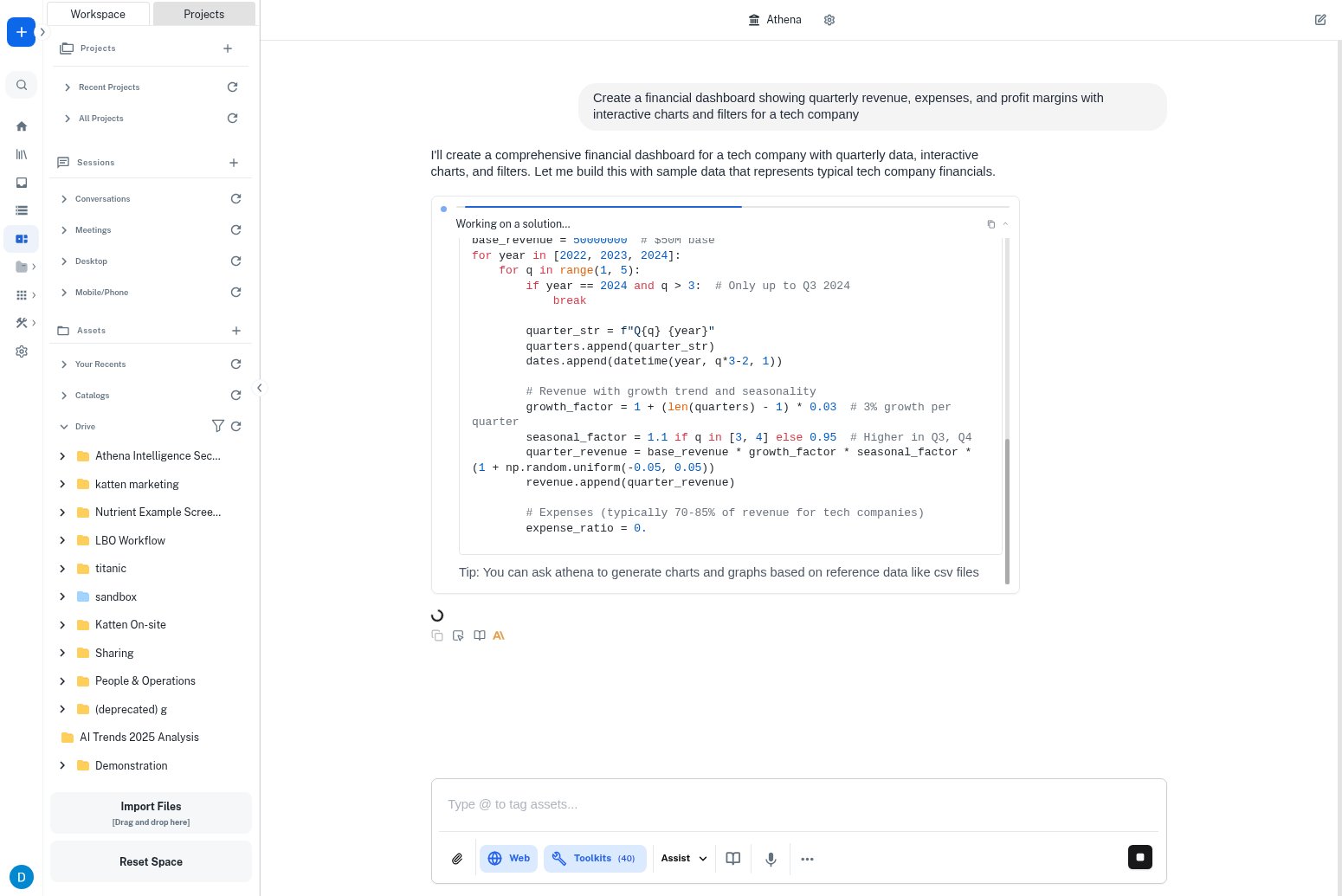Collapse the Drive section
Image resolution: width=1342 pixels, height=896 pixels.
64,427
